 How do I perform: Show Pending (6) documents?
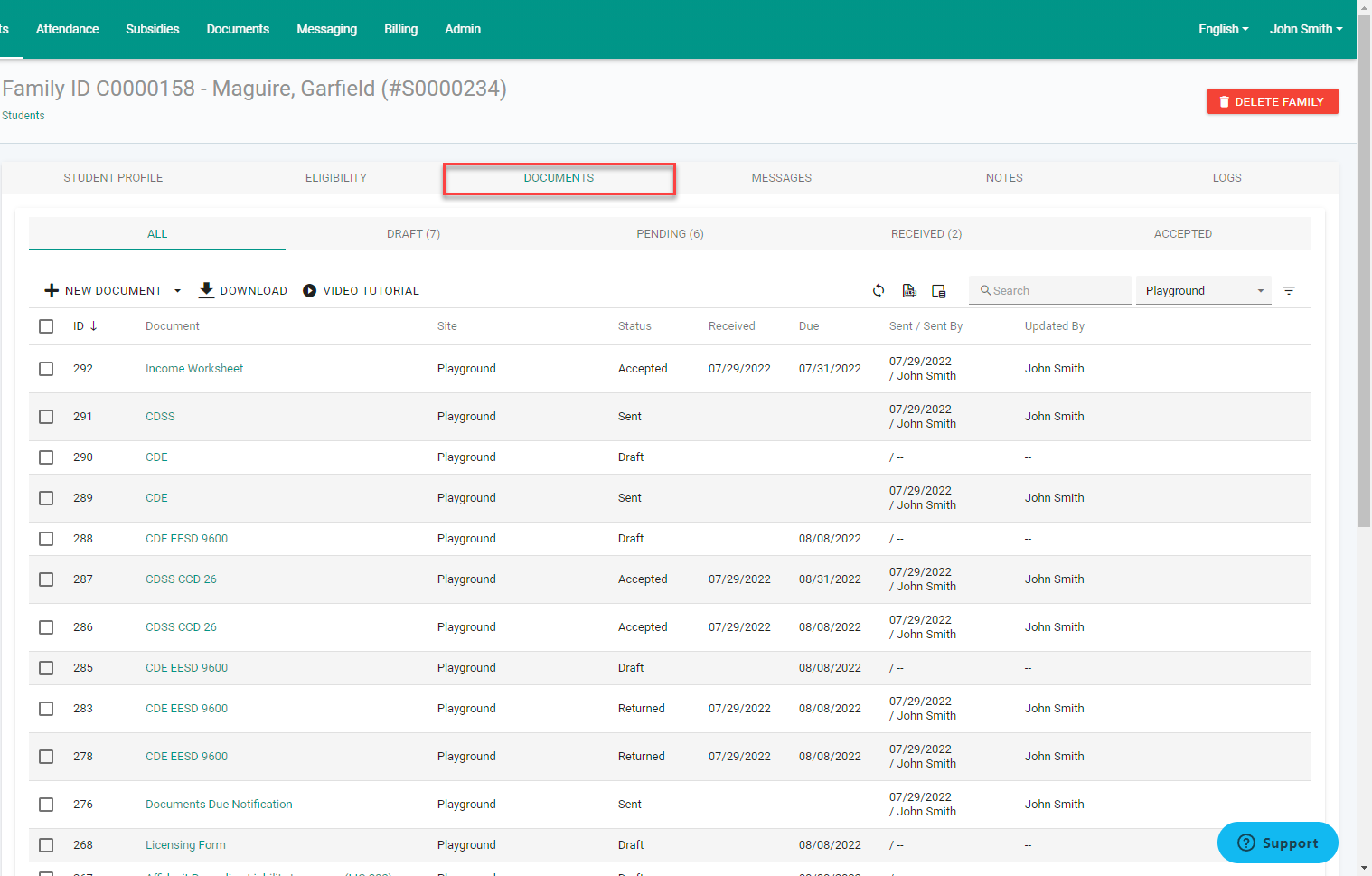[670, 234]
